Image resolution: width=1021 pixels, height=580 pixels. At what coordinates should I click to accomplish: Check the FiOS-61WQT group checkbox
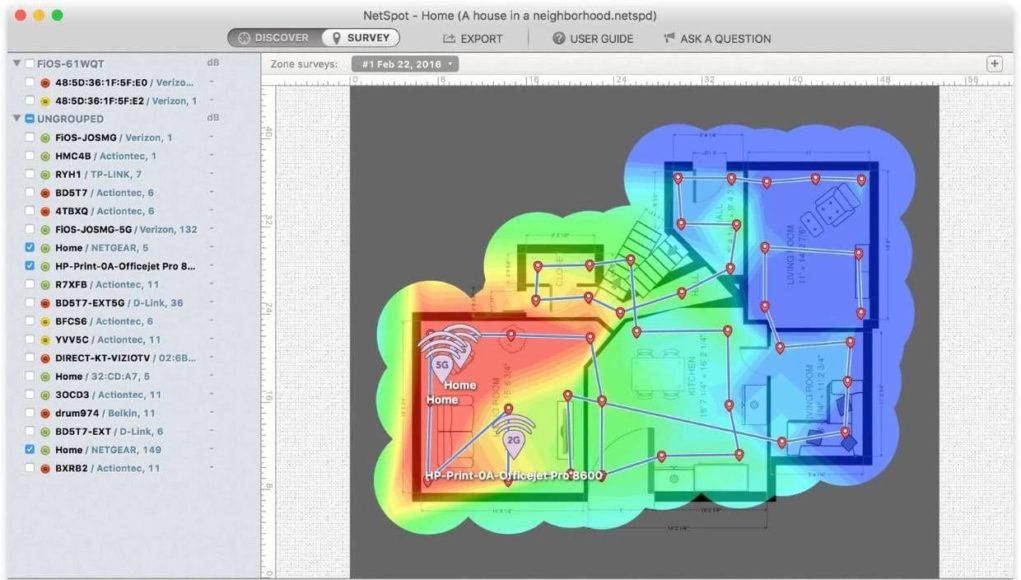tap(29, 64)
